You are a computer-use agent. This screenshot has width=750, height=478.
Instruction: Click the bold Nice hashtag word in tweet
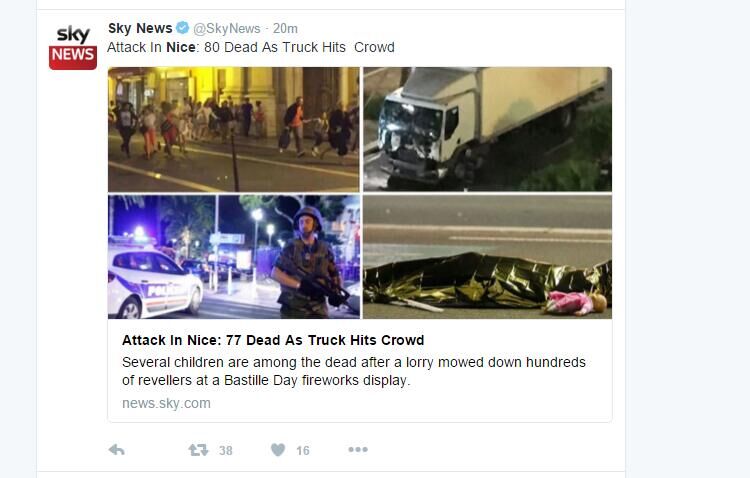pos(181,47)
